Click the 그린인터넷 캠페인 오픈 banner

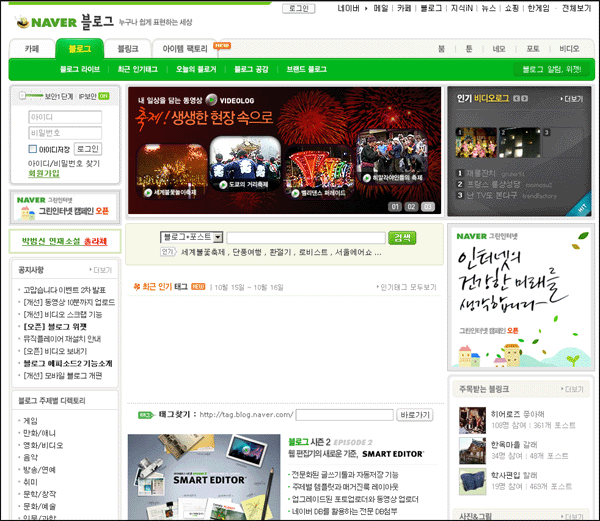[x=65, y=207]
